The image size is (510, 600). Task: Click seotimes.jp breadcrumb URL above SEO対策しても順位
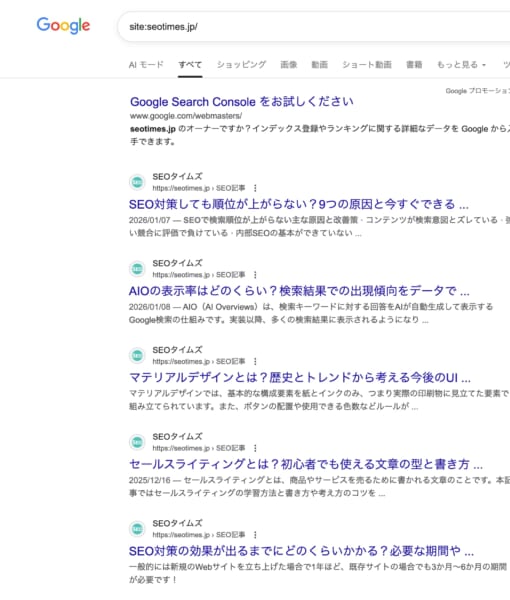point(199,188)
